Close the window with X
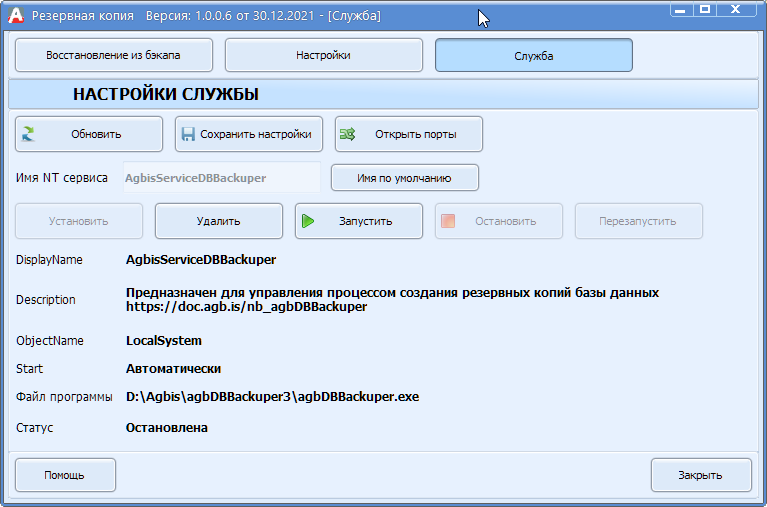 pos(737,10)
